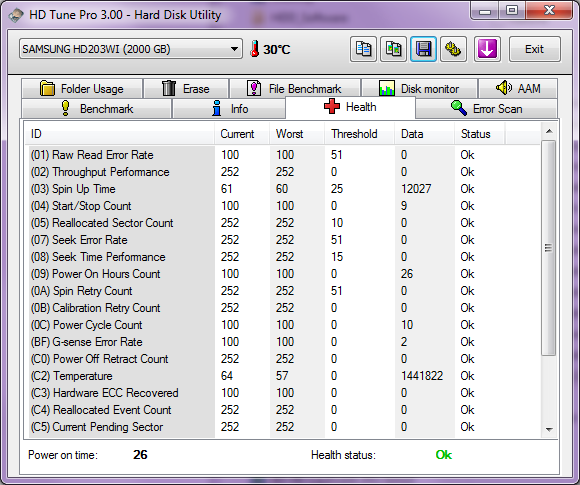Click the 30°C temperature reading
Image resolution: width=580 pixels, height=485 pixels.
tap(277, 49)
